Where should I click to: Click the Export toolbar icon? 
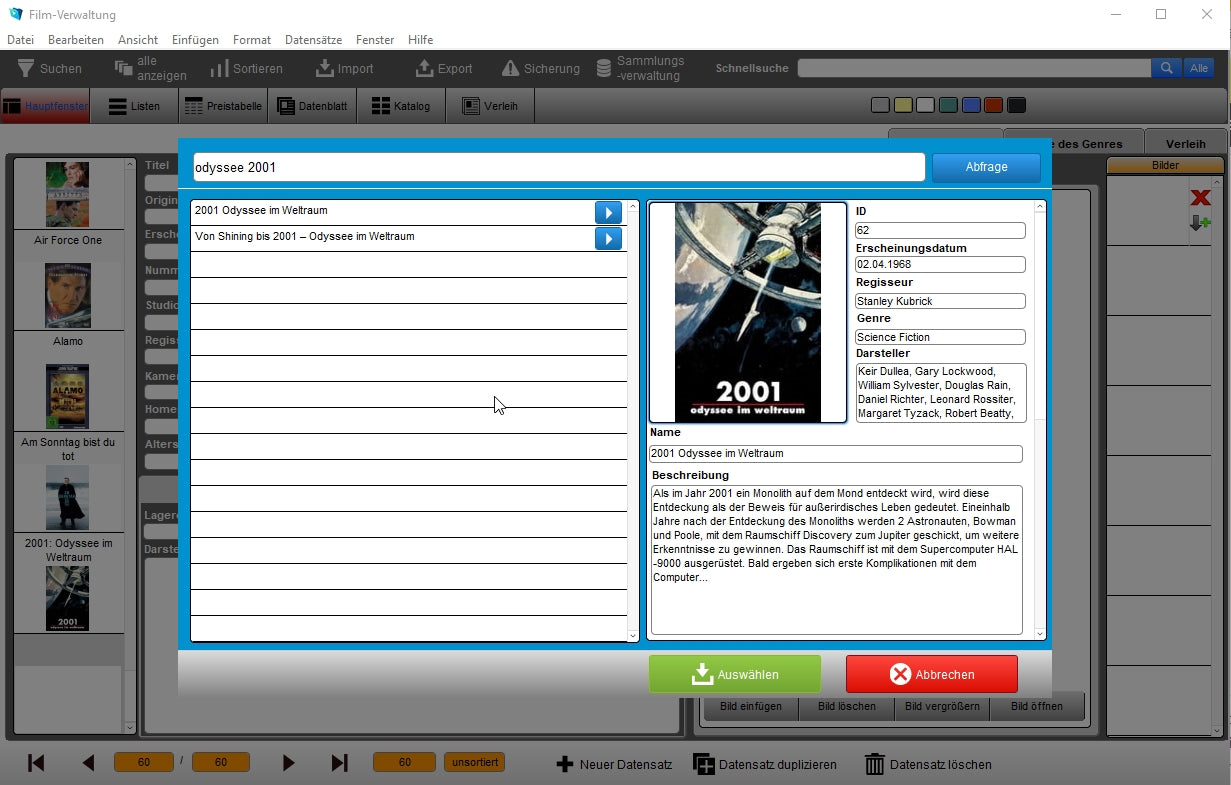425,68
